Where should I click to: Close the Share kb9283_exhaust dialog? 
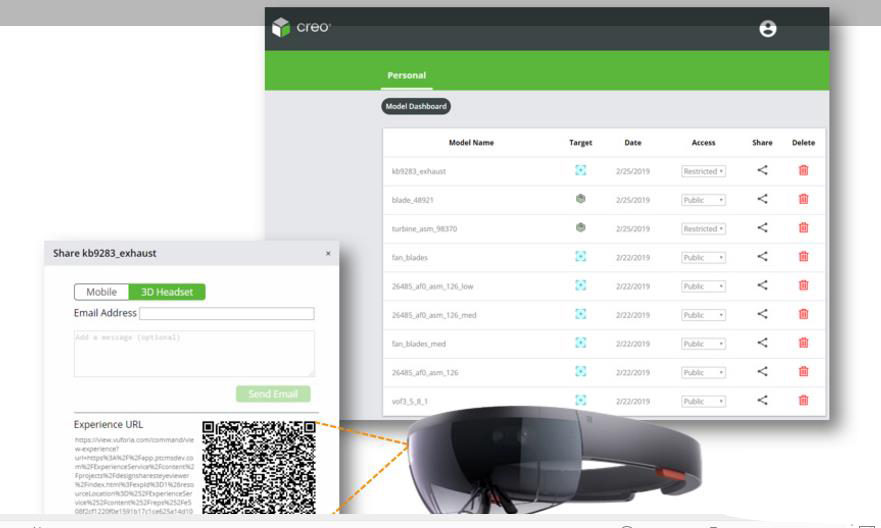[x=327, y=254]
